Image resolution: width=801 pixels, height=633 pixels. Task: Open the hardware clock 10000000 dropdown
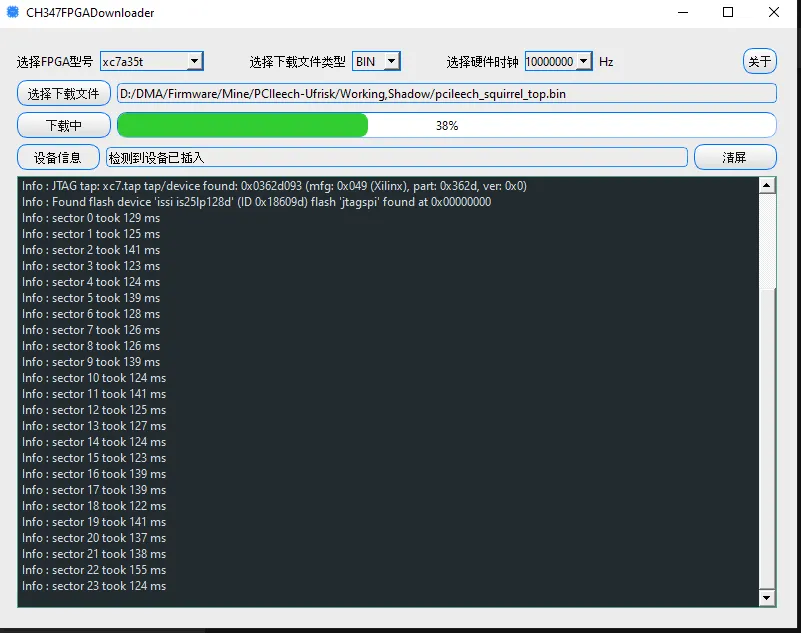pos(558,62)
